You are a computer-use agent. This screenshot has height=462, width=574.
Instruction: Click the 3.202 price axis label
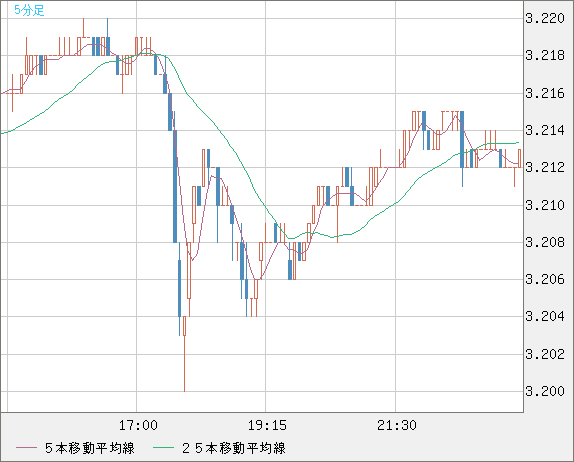pyautogui.click(x=545, y=354)
